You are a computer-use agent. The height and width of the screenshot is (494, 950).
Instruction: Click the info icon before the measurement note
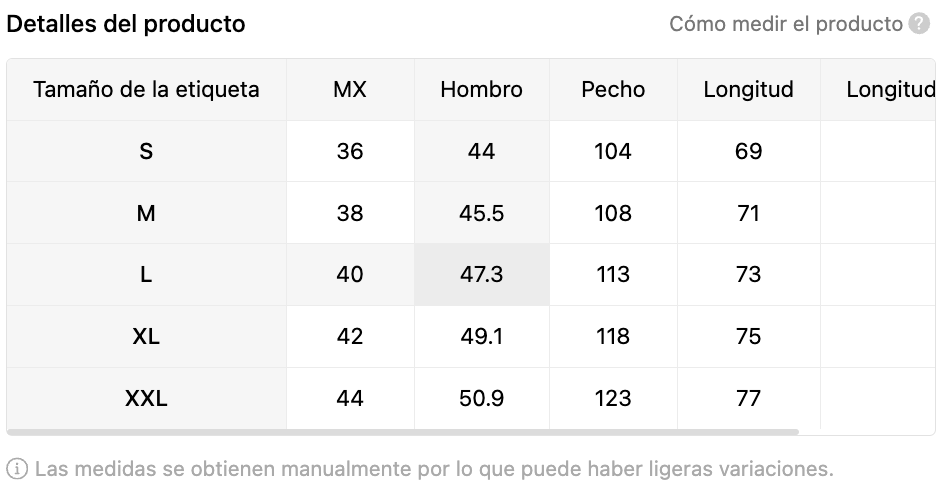pyautogui.click(x=17, y=469)
